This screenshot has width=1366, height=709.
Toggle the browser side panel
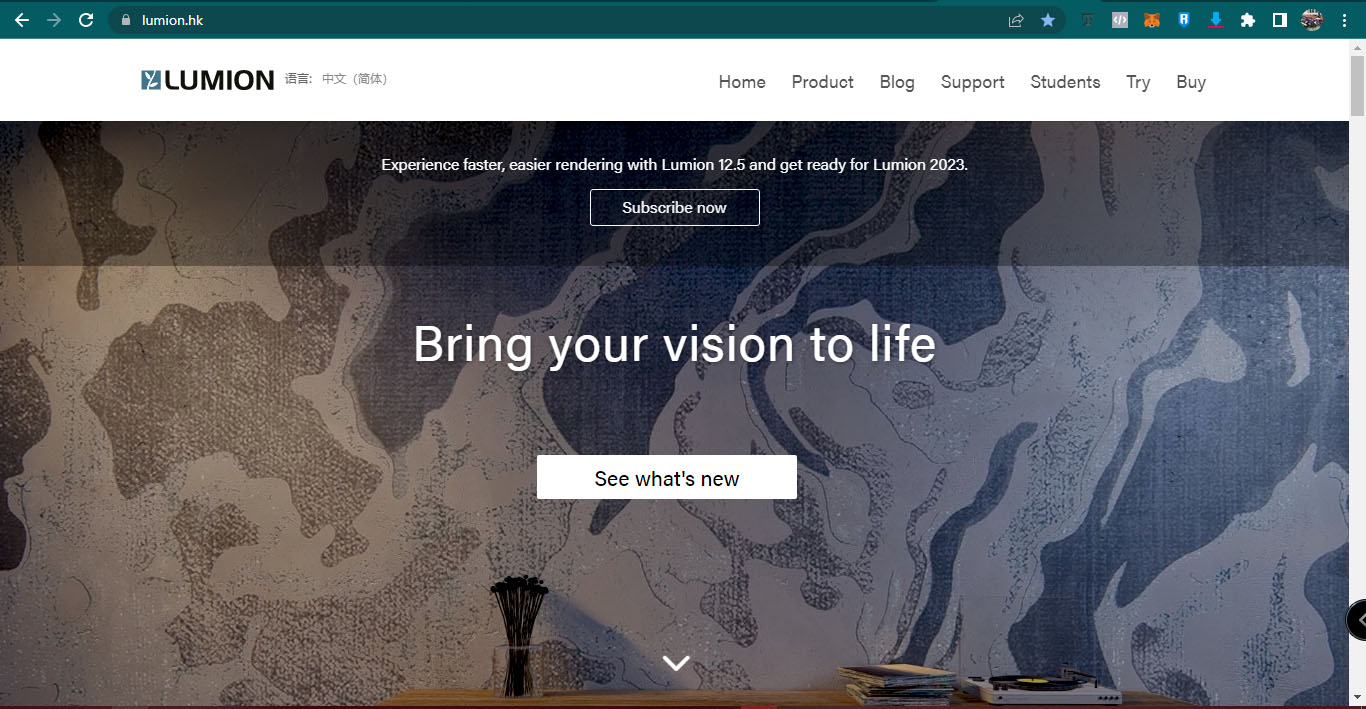[1279, 20]
